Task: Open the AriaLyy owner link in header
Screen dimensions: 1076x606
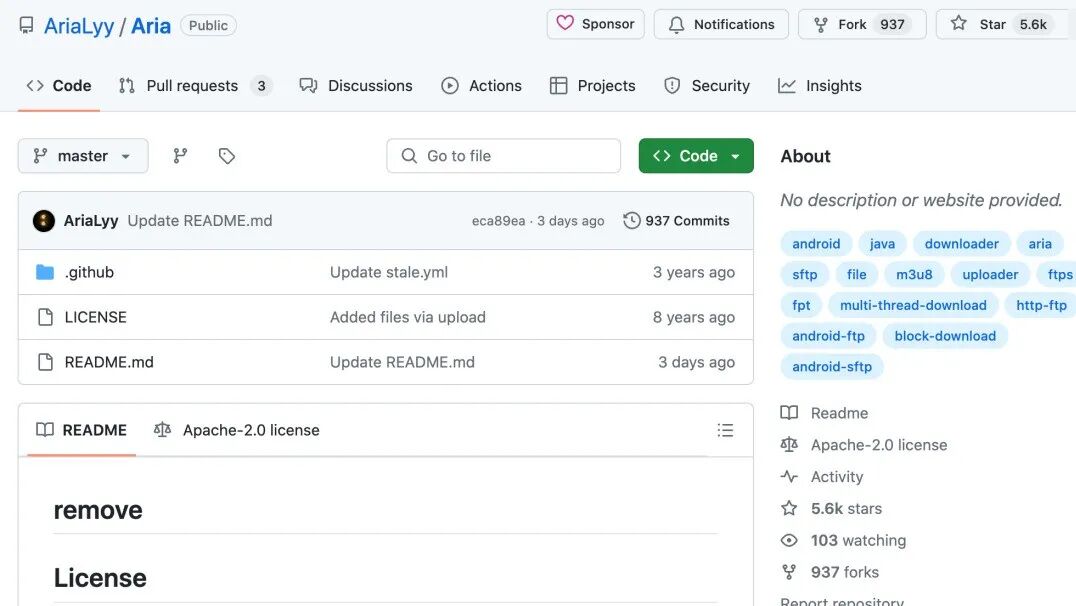Action: pyautogui.click(x=79, y=26)
